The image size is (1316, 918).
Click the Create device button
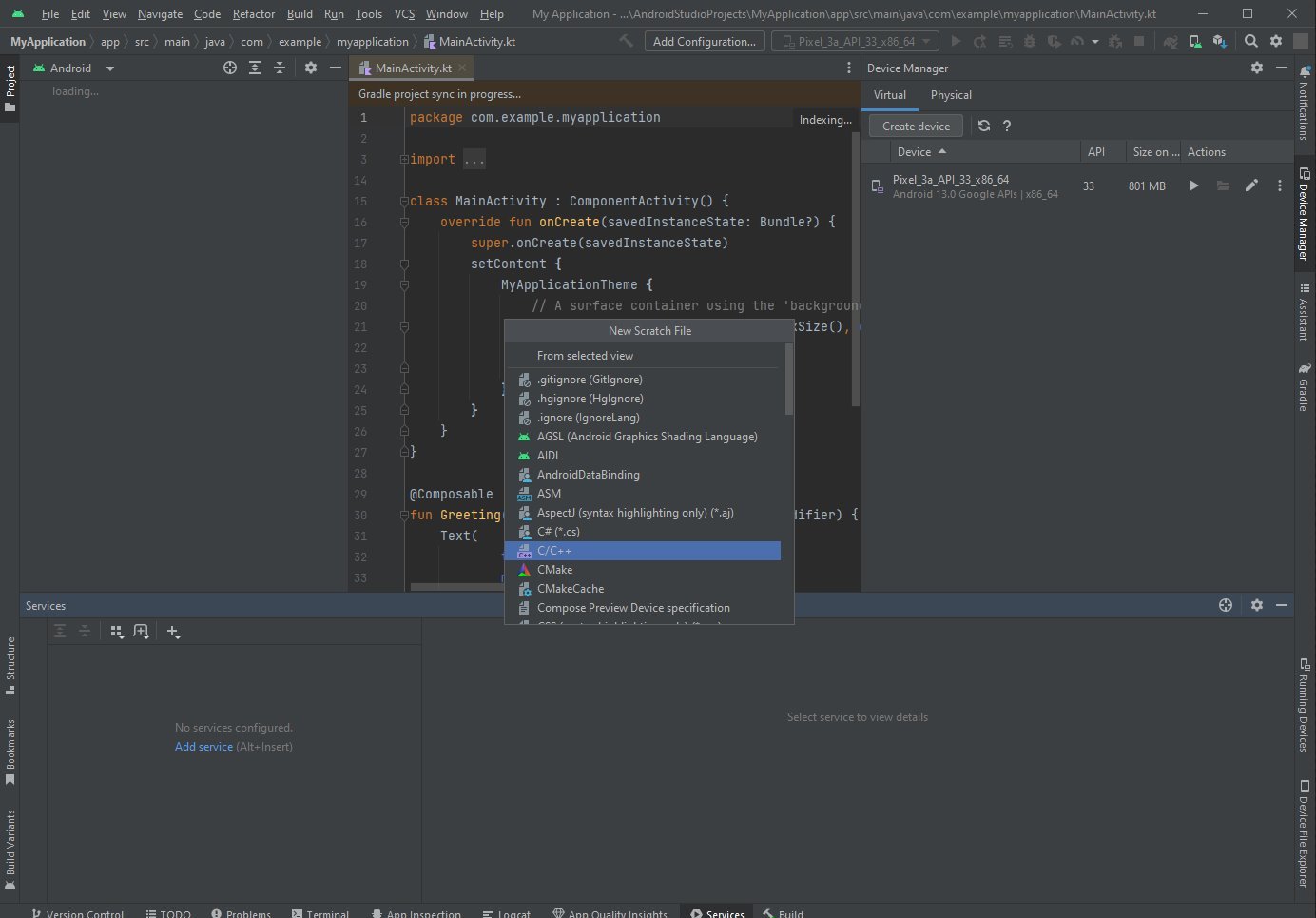(916, 126)
